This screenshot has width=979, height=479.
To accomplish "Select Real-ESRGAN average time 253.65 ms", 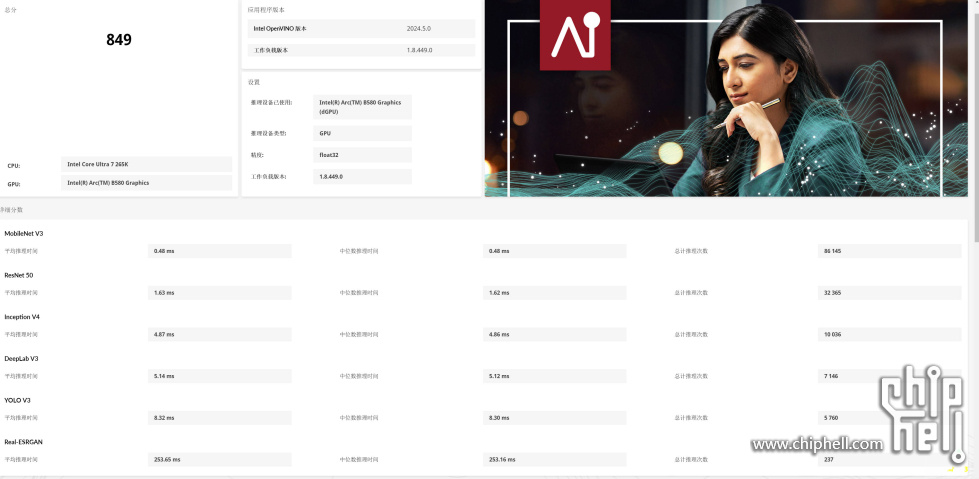I will (x=220, y=460).
